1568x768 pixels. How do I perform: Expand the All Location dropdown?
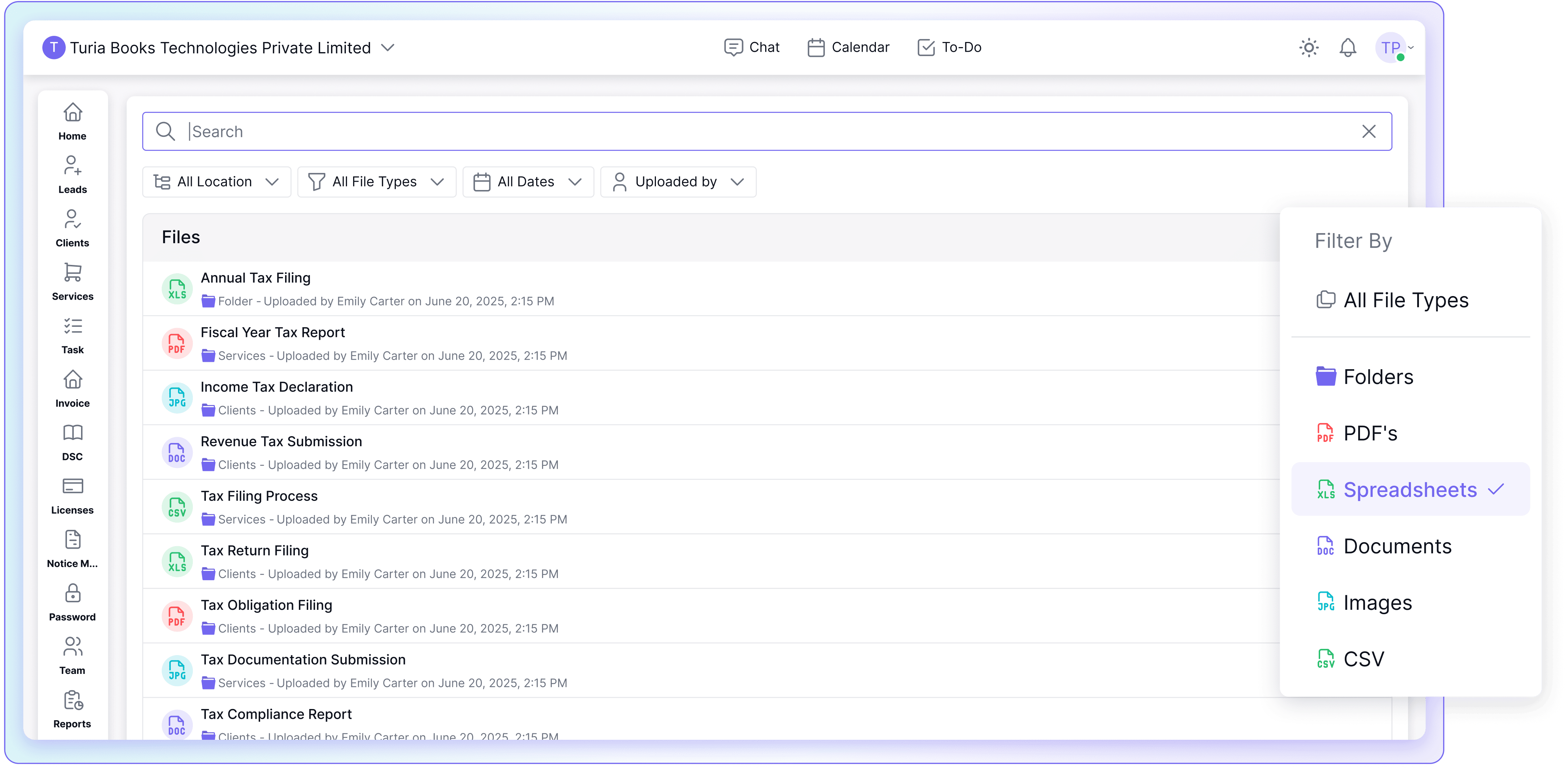click(x=217, y=181)
